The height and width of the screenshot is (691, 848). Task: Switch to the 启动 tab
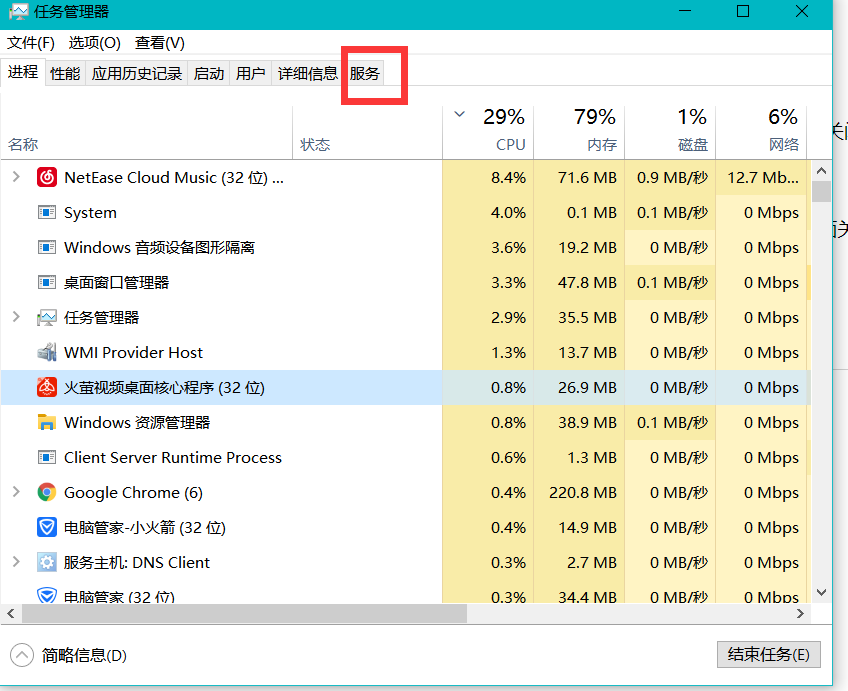(209, 73)
